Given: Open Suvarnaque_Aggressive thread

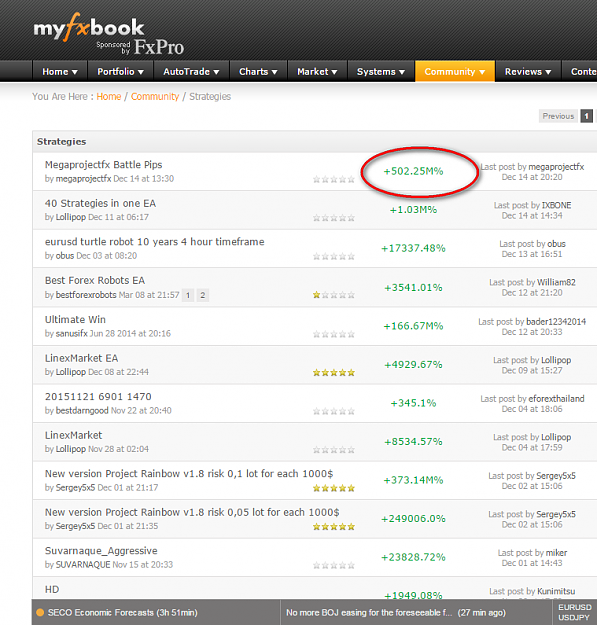Looking at the screenshot, I should (x=101, y=551).
